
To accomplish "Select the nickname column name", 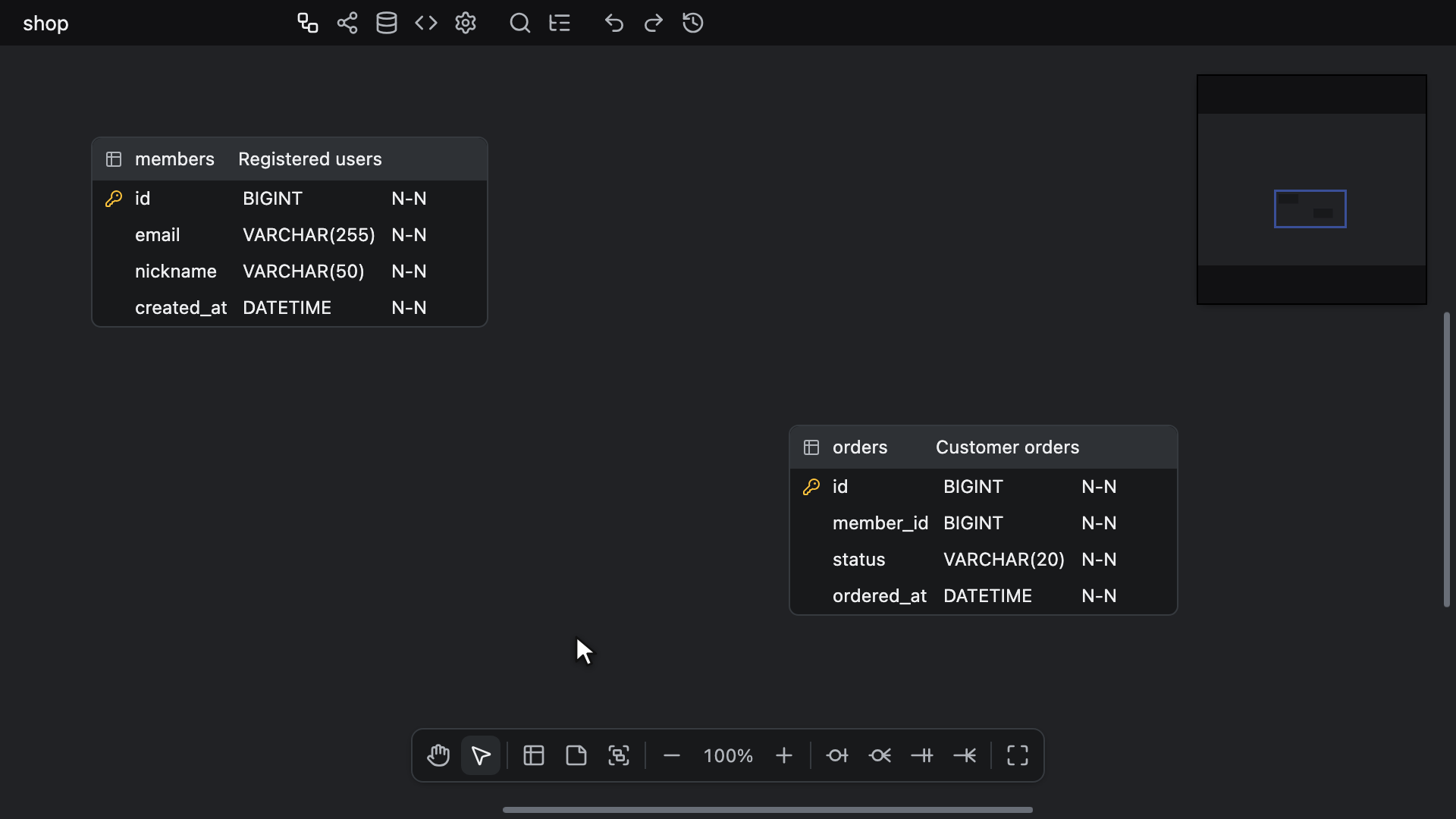I will click(176, 271).
